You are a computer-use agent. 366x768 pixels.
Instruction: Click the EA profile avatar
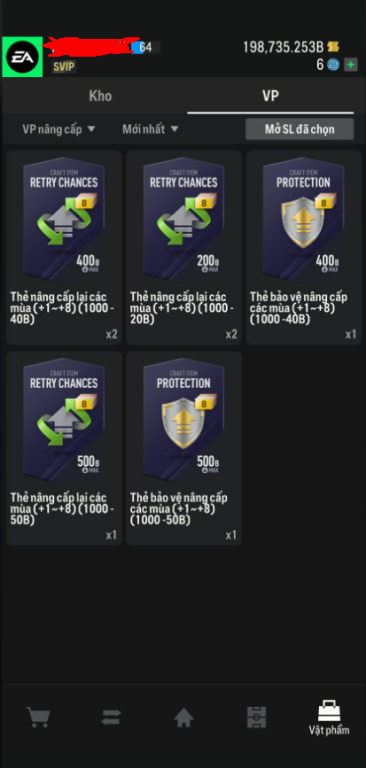pyautogui.click(x=22, y=57)
